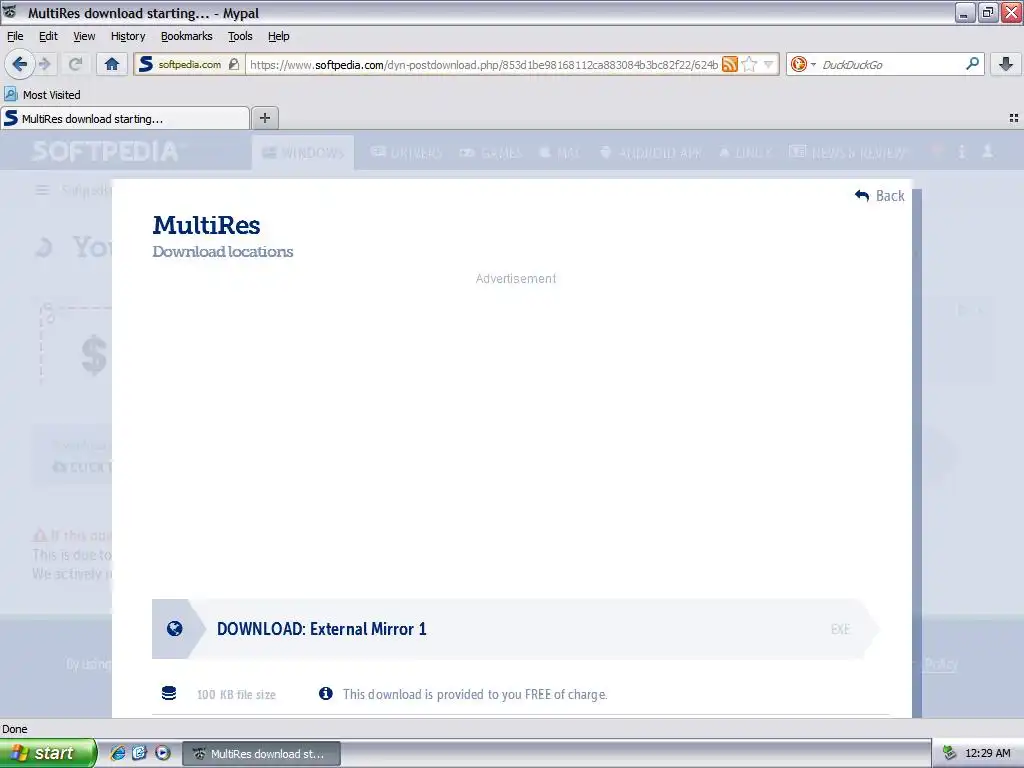Click the EXE file type label
This screenshot has width=1024, height=768.
(840, 629)
